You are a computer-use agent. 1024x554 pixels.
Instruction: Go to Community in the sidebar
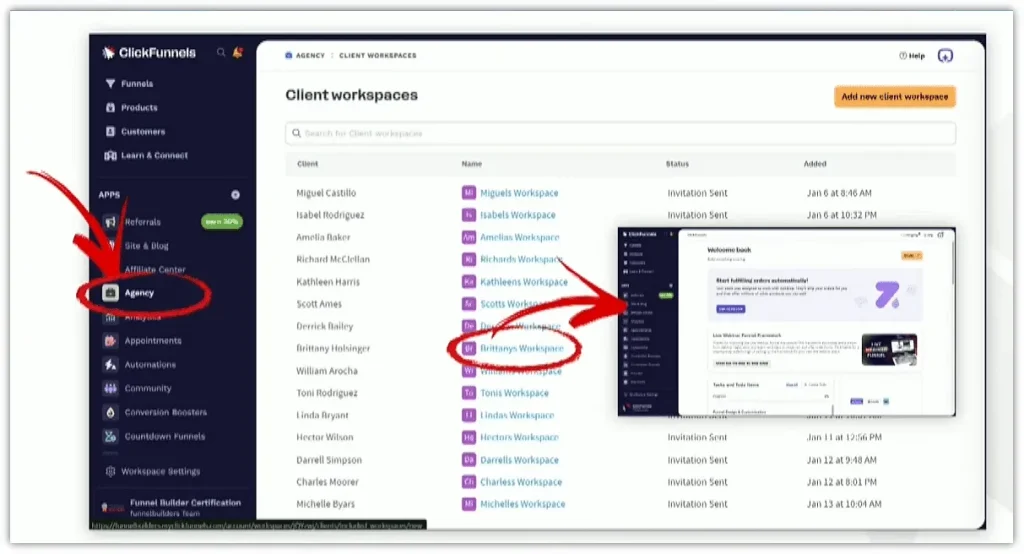click(x=148, y=389)
